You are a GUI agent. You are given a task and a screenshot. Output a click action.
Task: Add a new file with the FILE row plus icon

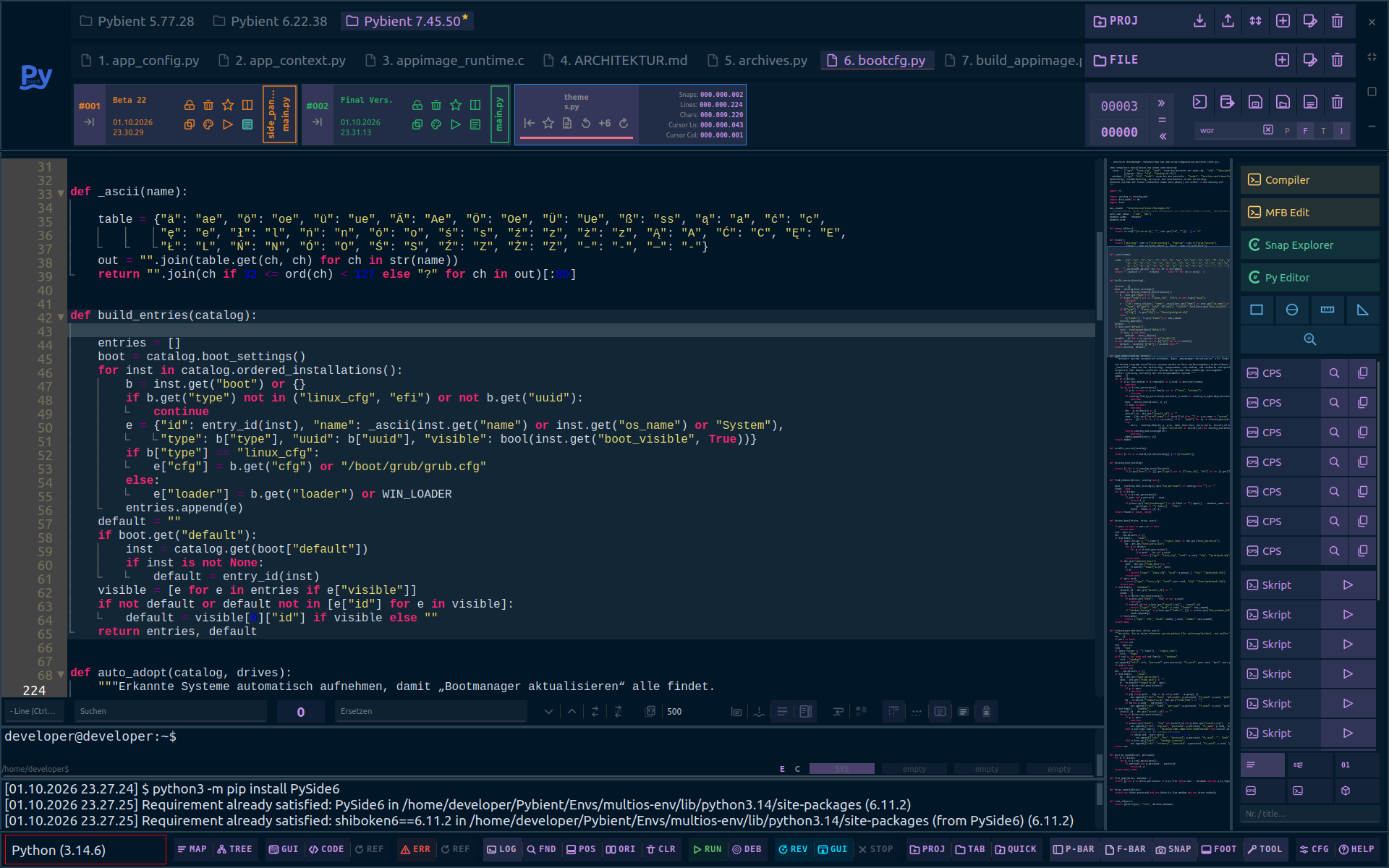(1282, 60)
